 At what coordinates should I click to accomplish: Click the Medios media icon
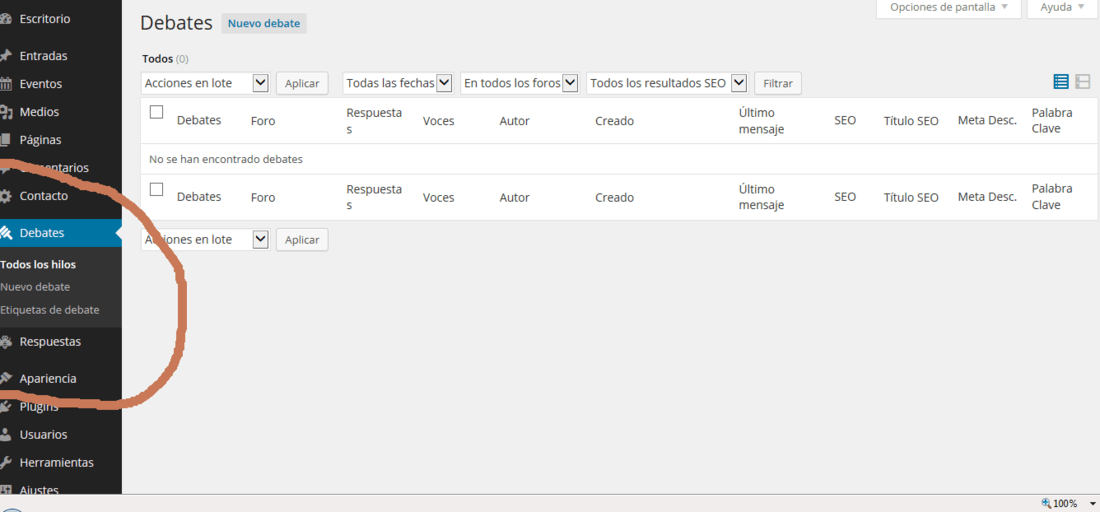pos(6,112)
